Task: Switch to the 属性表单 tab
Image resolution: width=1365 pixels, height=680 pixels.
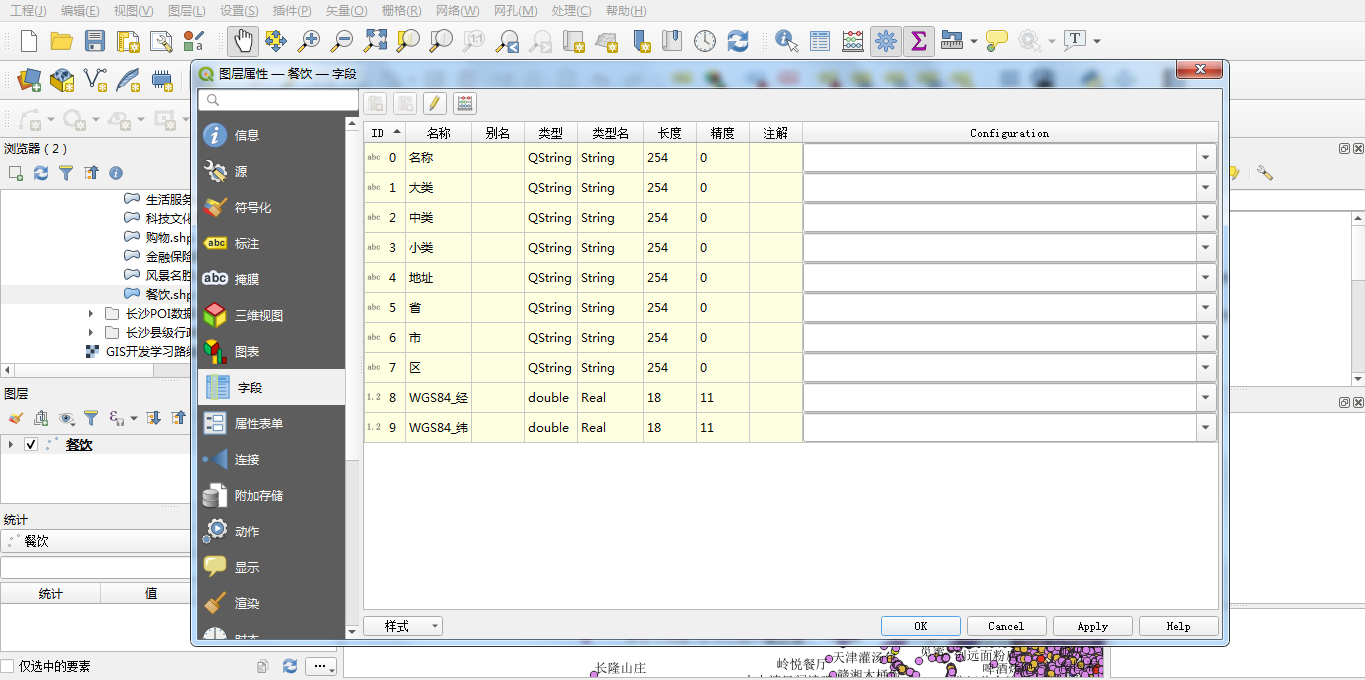Action: coord(271,423)
